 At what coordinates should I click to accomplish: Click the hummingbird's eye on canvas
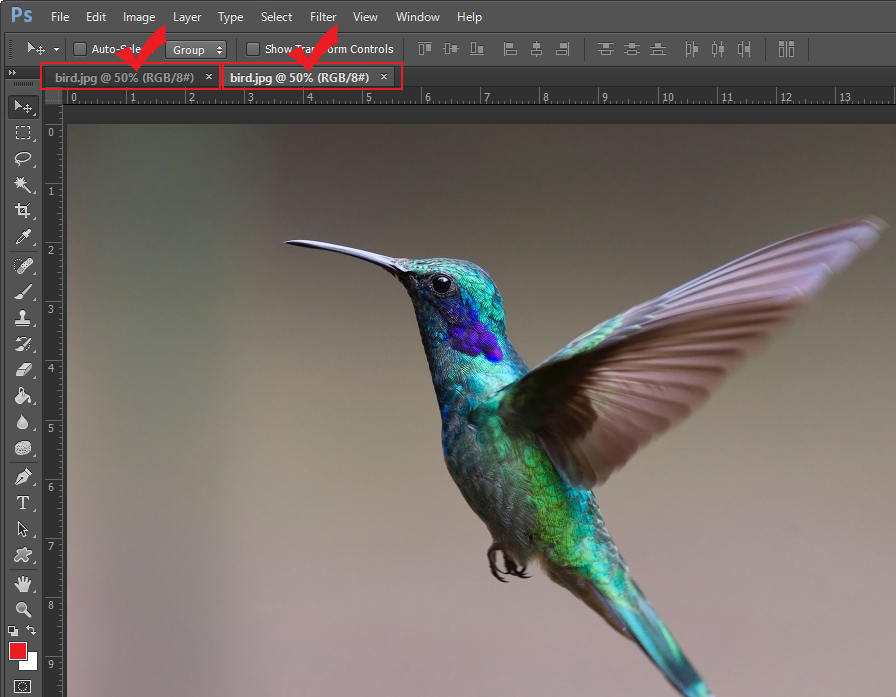tap(441, 283)
